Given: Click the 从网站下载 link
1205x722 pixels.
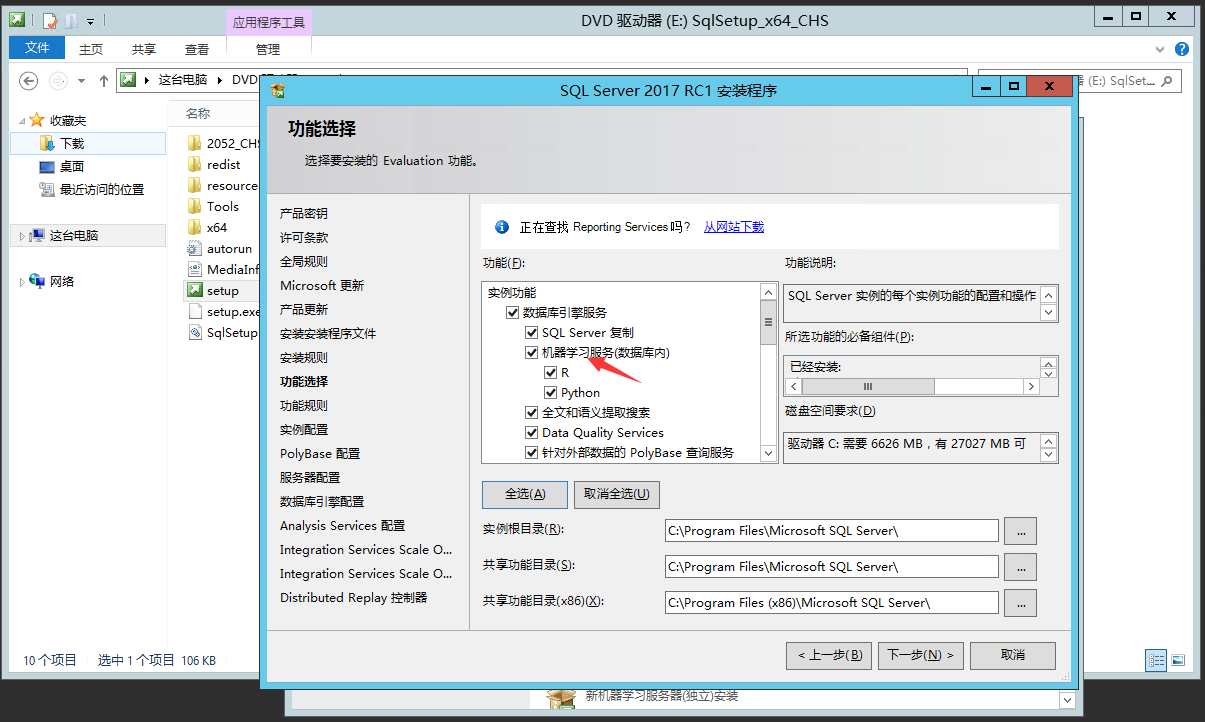Looking at the screenshot, I should point(733,227).
